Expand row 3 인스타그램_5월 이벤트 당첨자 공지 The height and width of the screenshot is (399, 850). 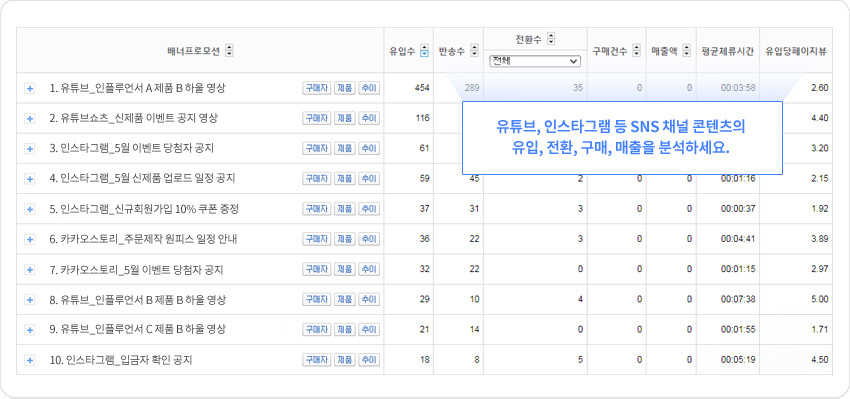(30, 149)
